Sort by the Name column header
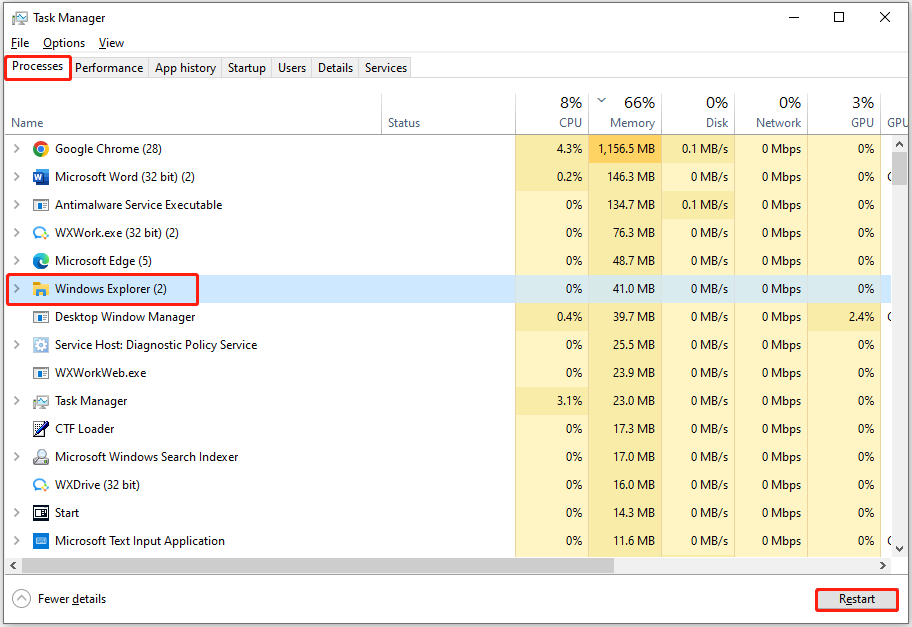This screenshot has height=627, width=912. 193,114
